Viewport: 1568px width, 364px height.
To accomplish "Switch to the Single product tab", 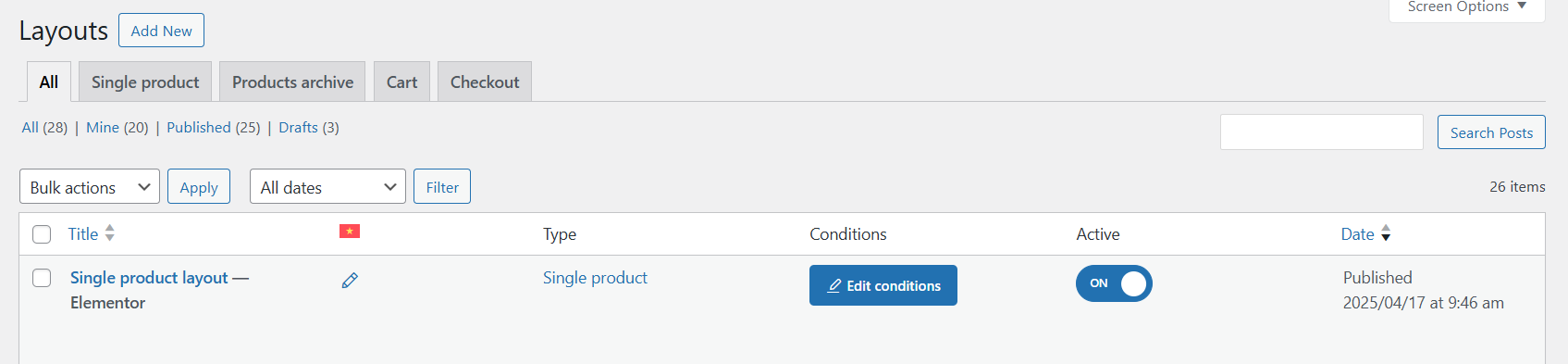I will click(x=145, y=82).
